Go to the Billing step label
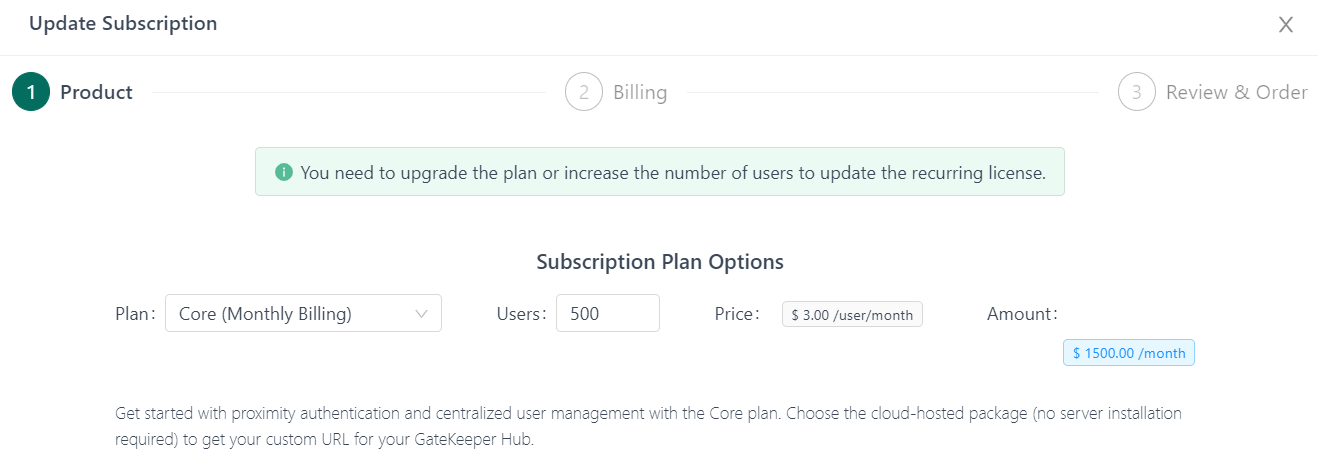 640,92
